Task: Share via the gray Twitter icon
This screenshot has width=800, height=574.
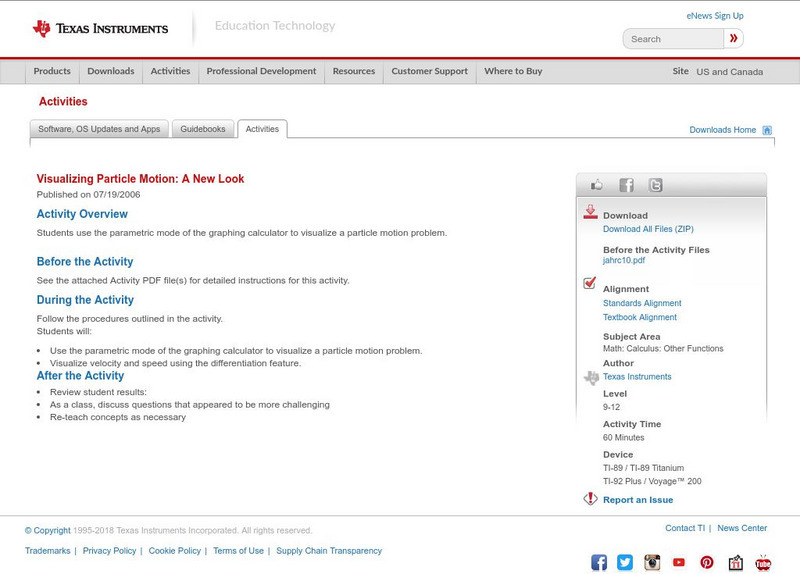Action: (x=656, y=185)
